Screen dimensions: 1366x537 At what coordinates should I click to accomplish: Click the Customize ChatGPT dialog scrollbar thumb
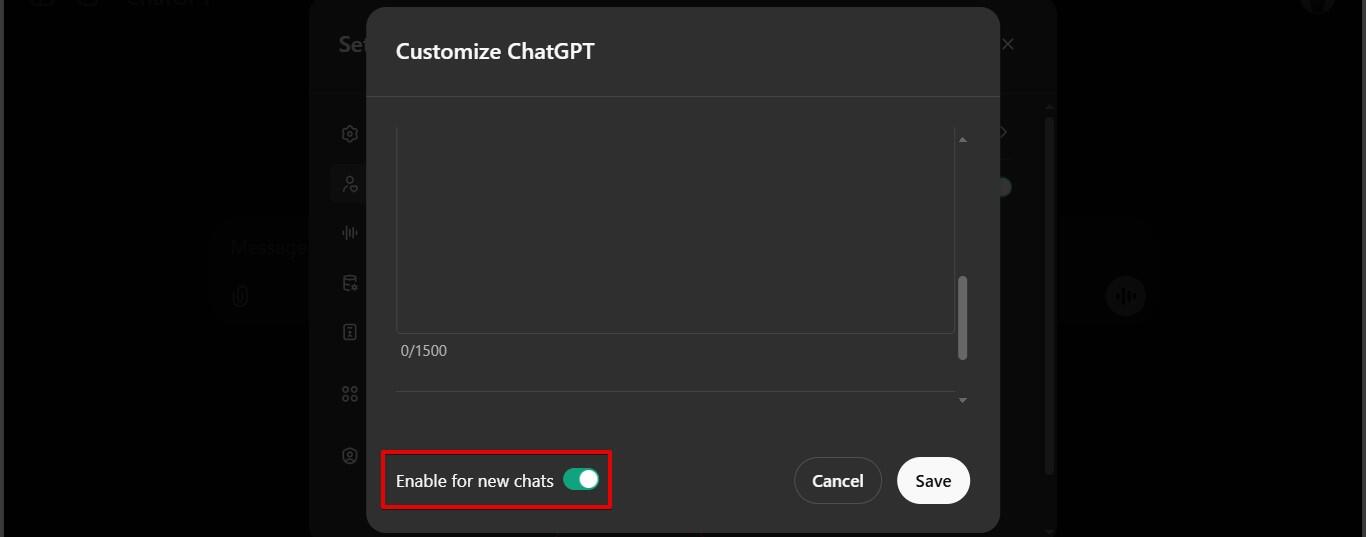(963, 317)
